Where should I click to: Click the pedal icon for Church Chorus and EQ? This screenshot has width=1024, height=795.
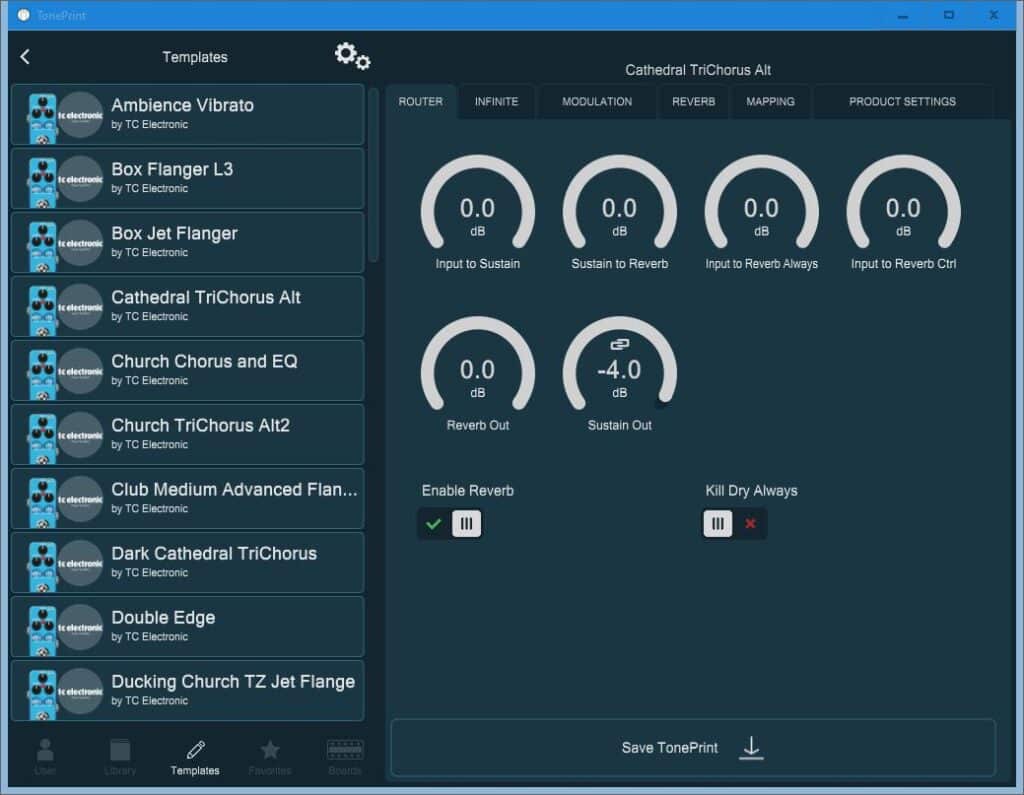tap(43, 374)
